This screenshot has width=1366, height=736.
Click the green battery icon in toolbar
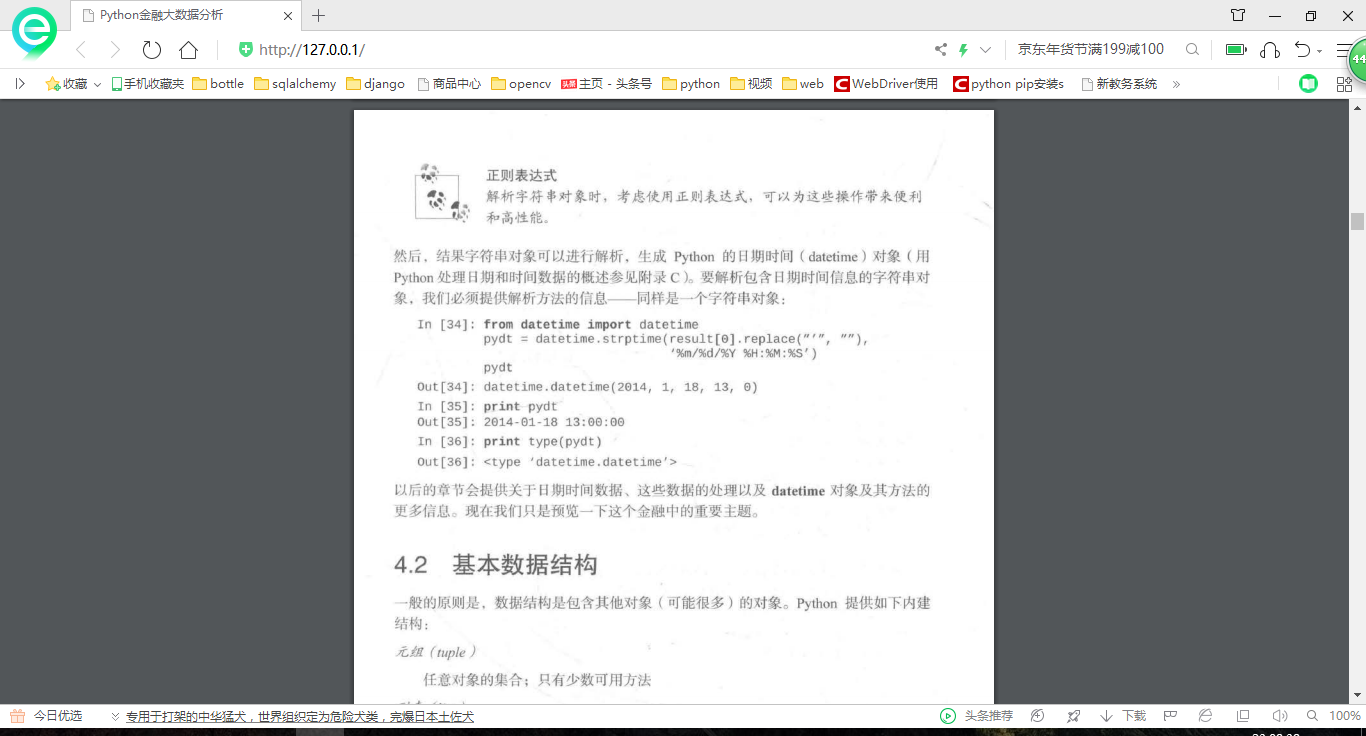[1236, 49]
